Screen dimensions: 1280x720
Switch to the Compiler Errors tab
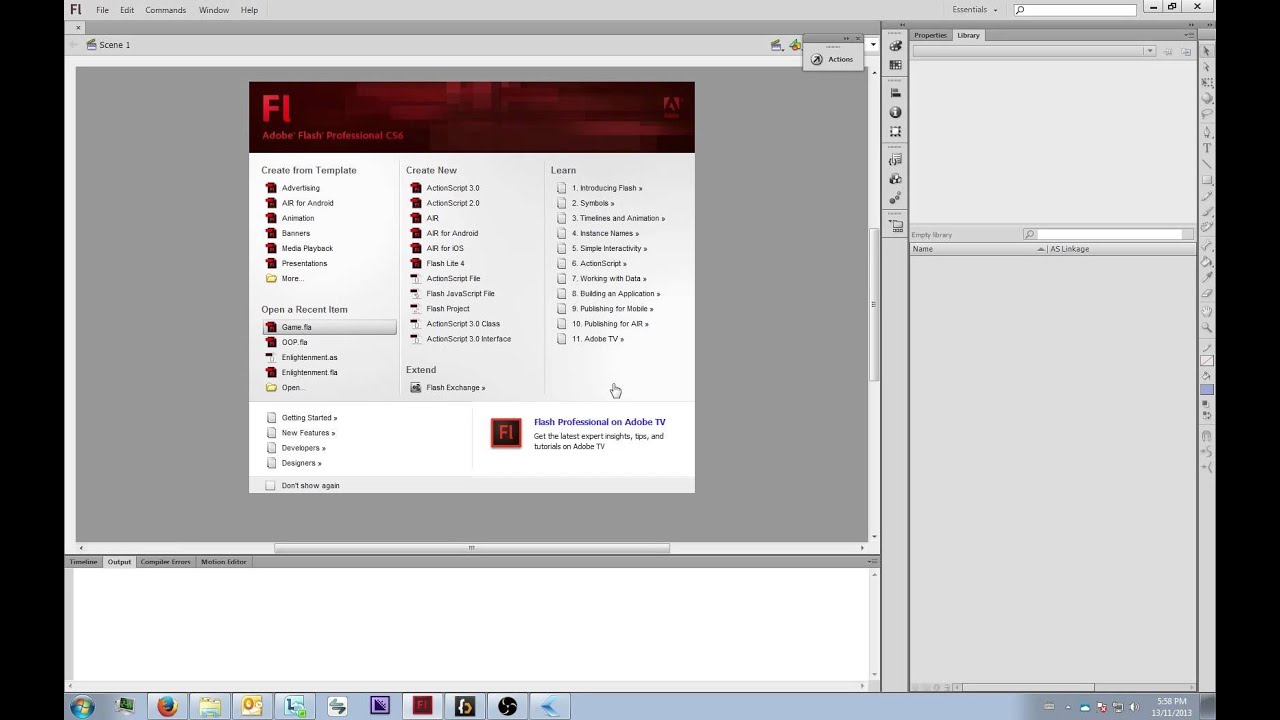165,562
